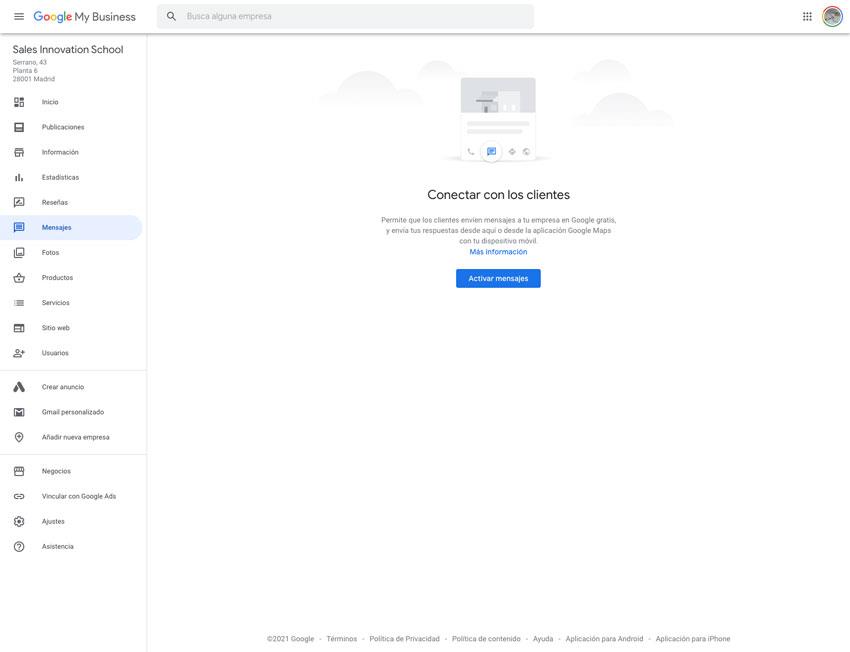Click the Información storefront icon
The image size is (850, 652).
coord(19,152)
